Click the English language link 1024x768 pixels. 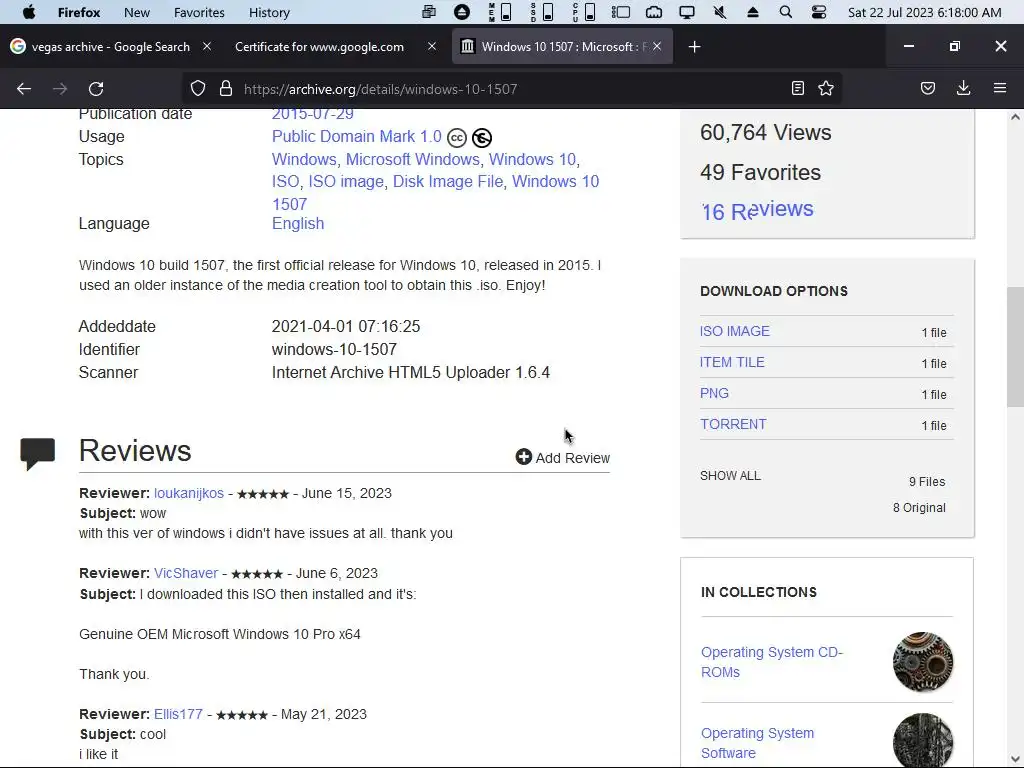pos(298,223)
